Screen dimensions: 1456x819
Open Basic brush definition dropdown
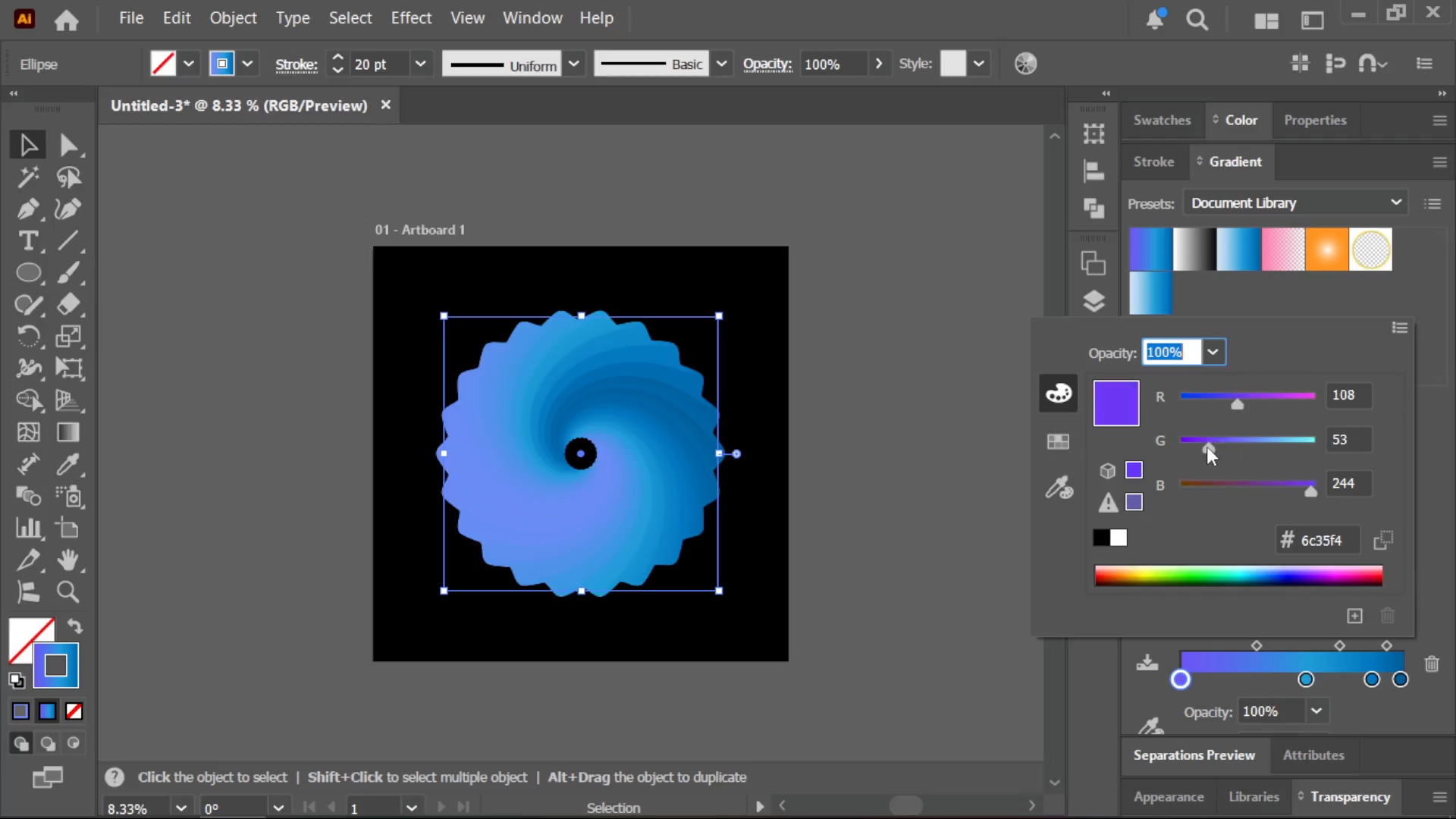tap(722, 64)
